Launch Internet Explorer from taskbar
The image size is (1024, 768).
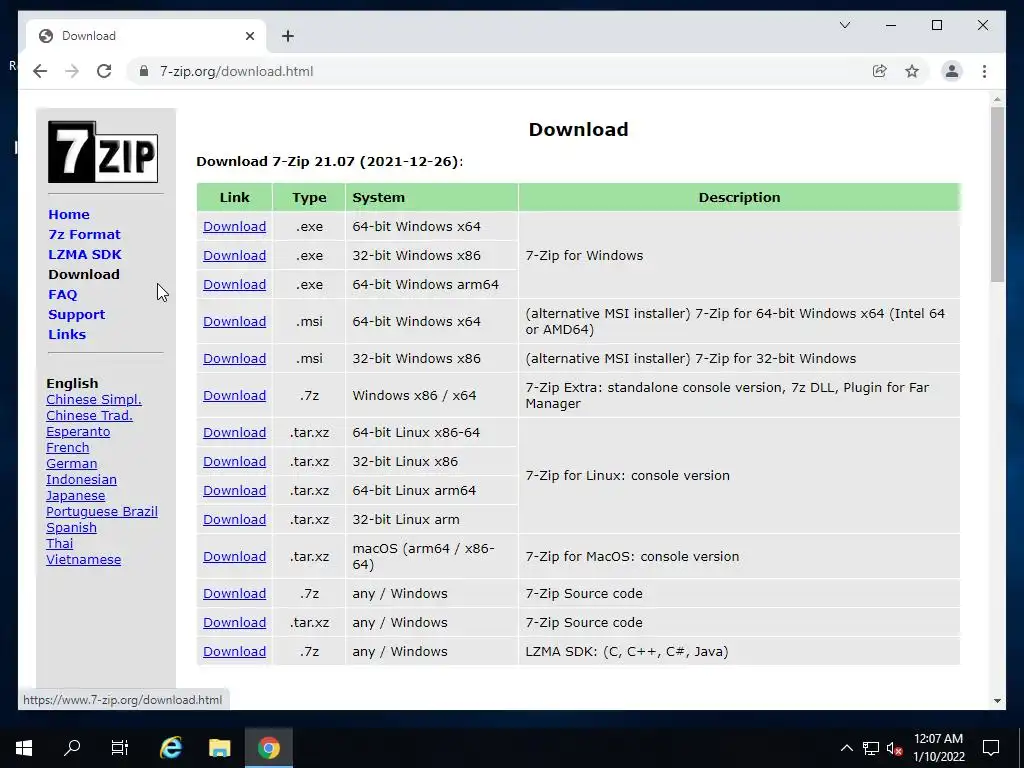(170, 748)
